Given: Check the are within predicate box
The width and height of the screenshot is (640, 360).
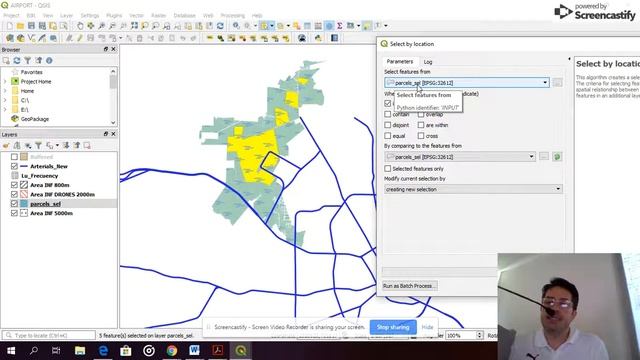Looking at the screenshot, I should 421,125.
